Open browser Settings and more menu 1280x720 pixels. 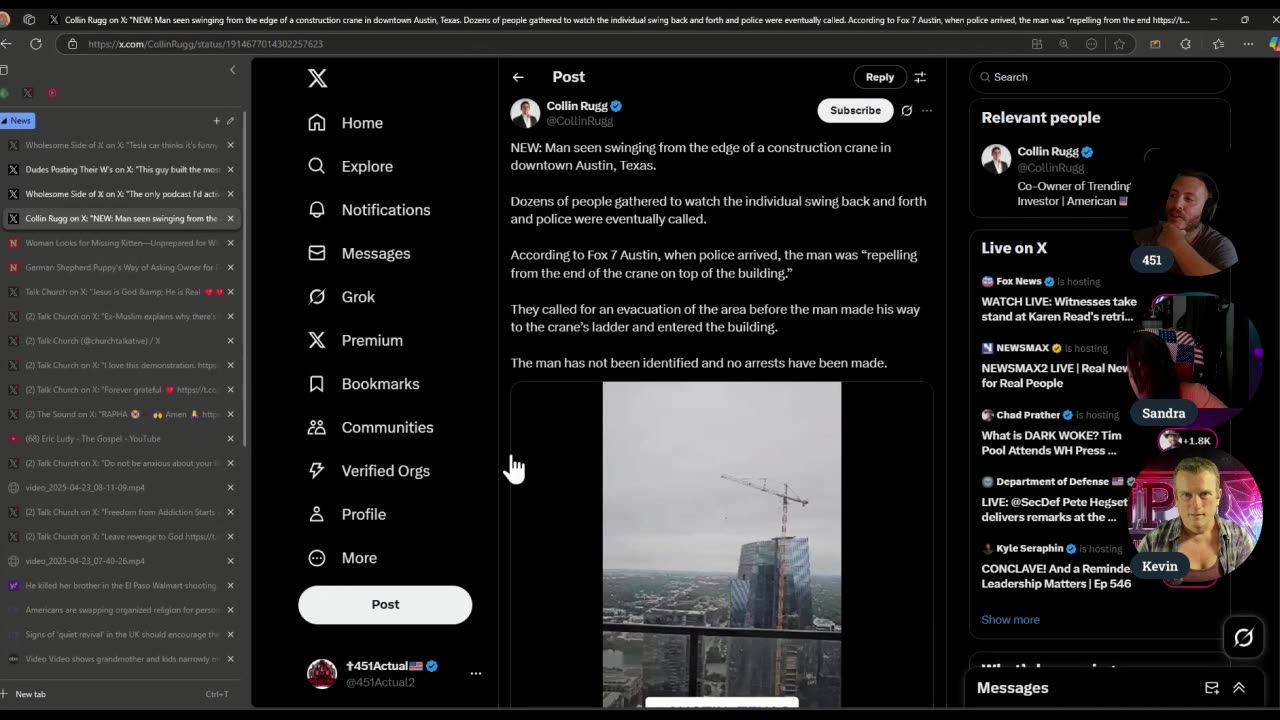click(x=1248, y=44)
